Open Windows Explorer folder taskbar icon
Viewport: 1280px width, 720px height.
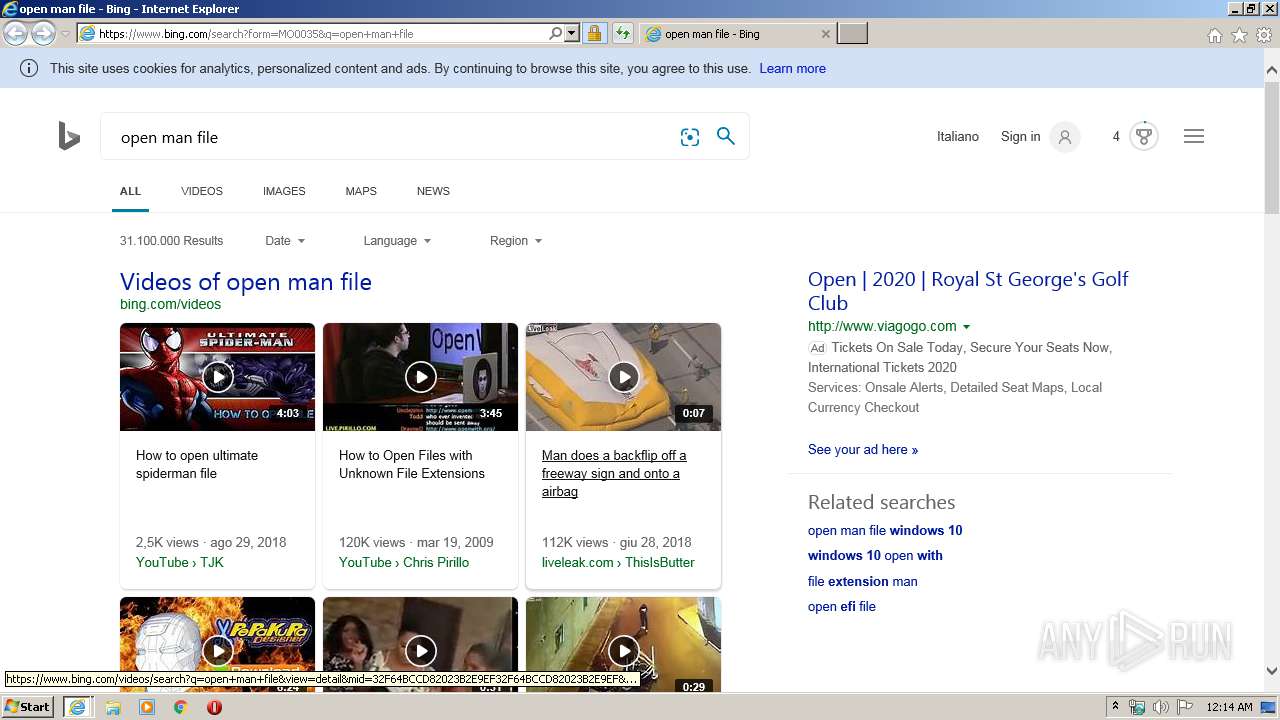[x=113, y=707]
